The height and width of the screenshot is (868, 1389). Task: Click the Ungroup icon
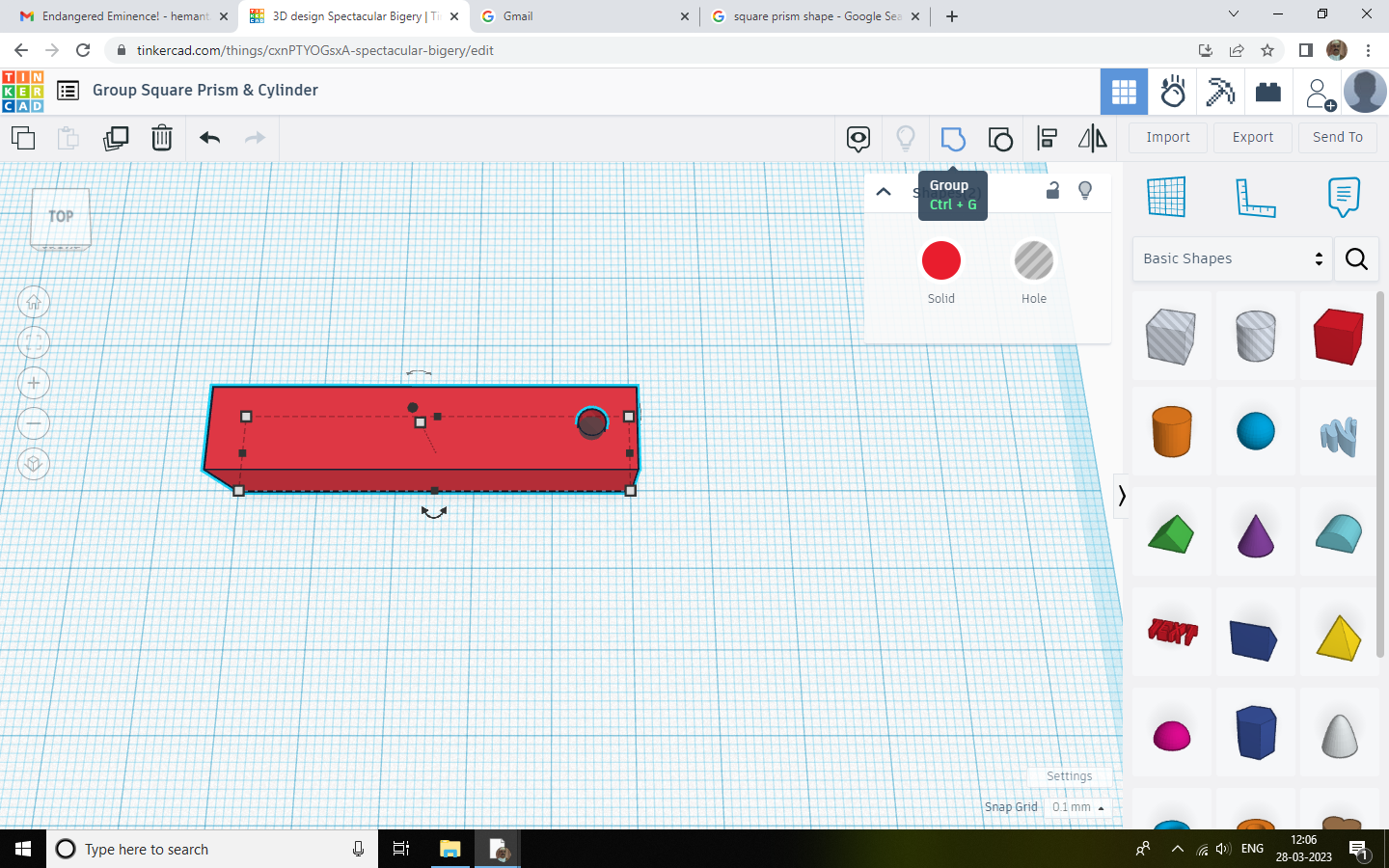click(999, 138)
